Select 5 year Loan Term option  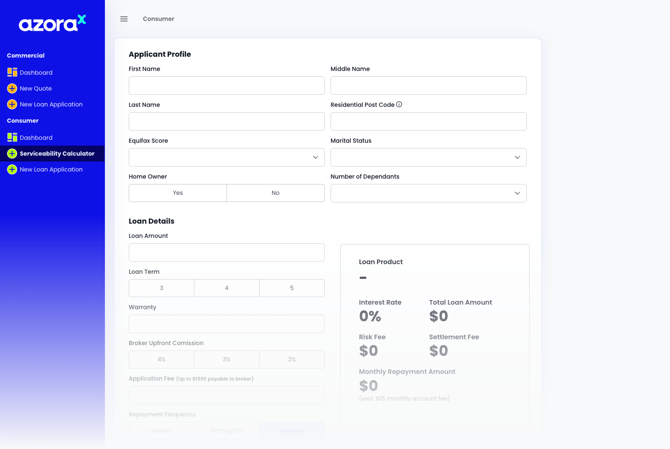point(292,288)
